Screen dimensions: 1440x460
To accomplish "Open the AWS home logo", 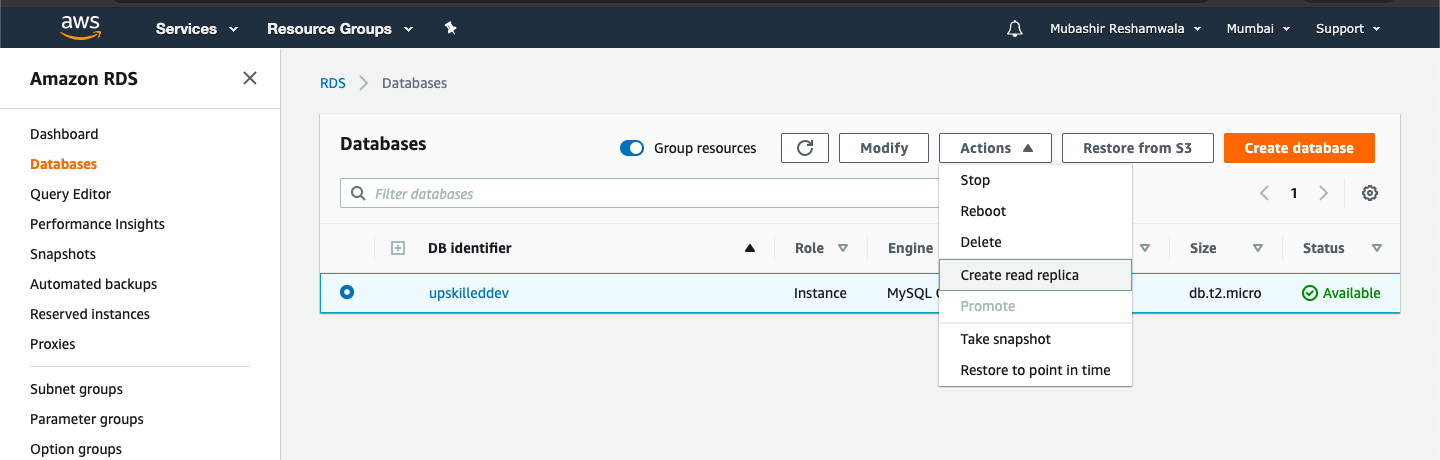I will click(x=80, y=27).
